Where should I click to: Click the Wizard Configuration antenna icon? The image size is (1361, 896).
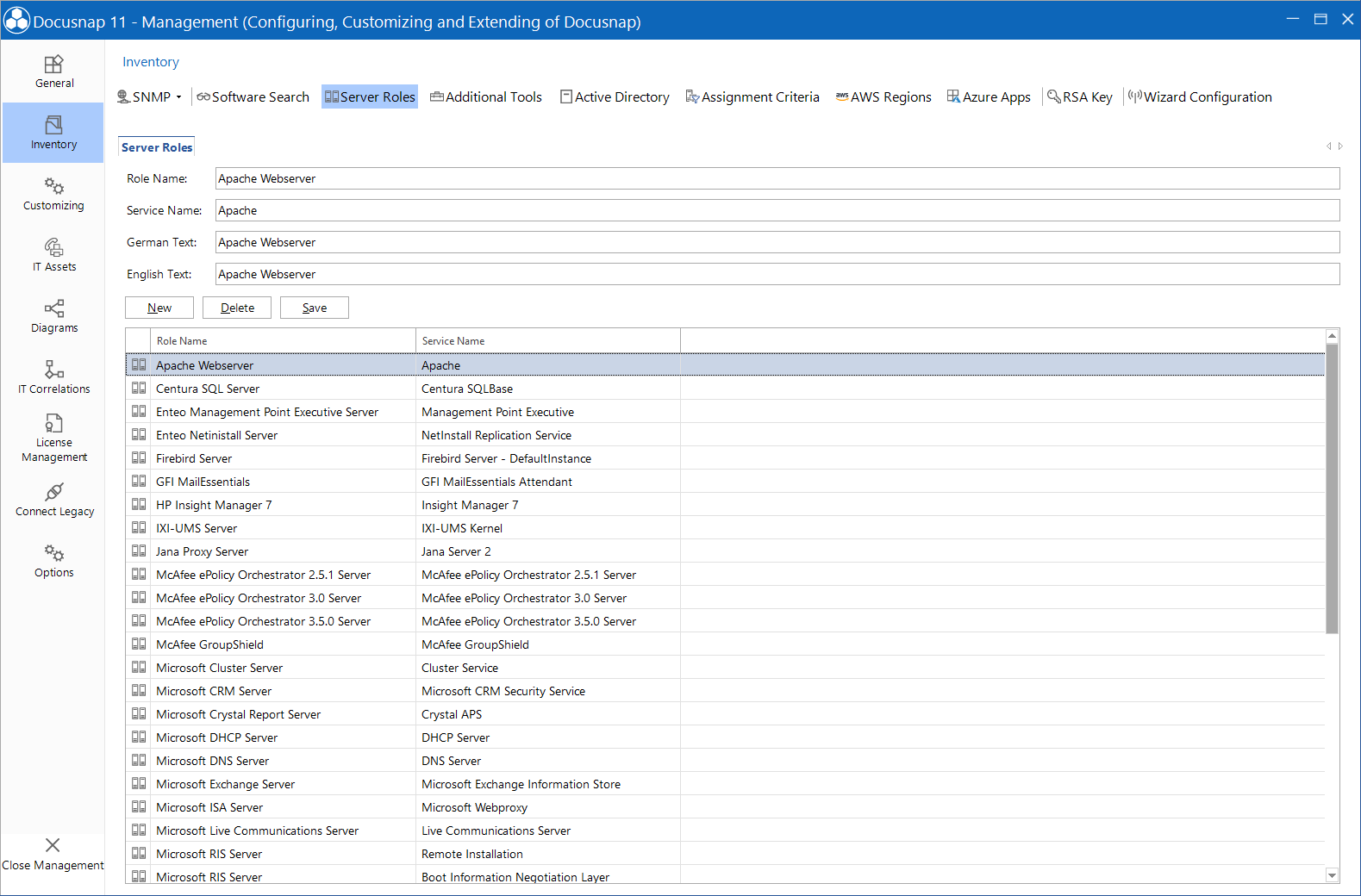coord(1135,96)
